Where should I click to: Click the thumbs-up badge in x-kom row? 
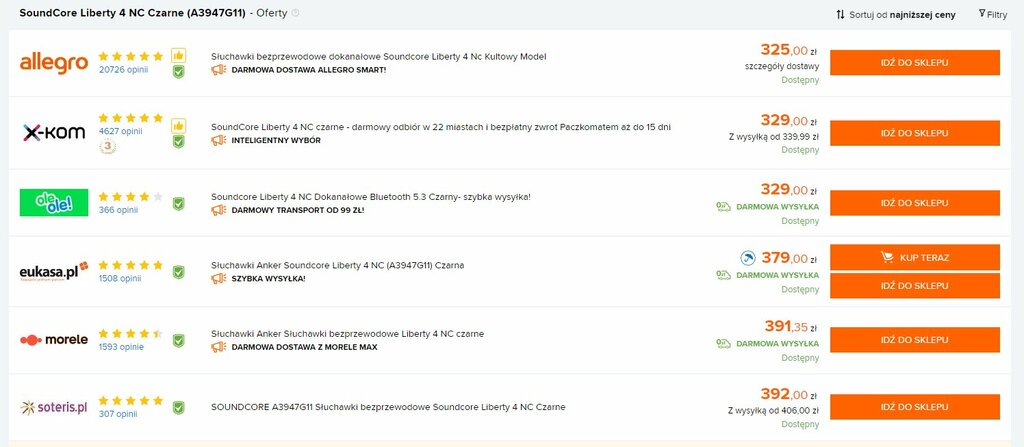click(x=178, y=125)
